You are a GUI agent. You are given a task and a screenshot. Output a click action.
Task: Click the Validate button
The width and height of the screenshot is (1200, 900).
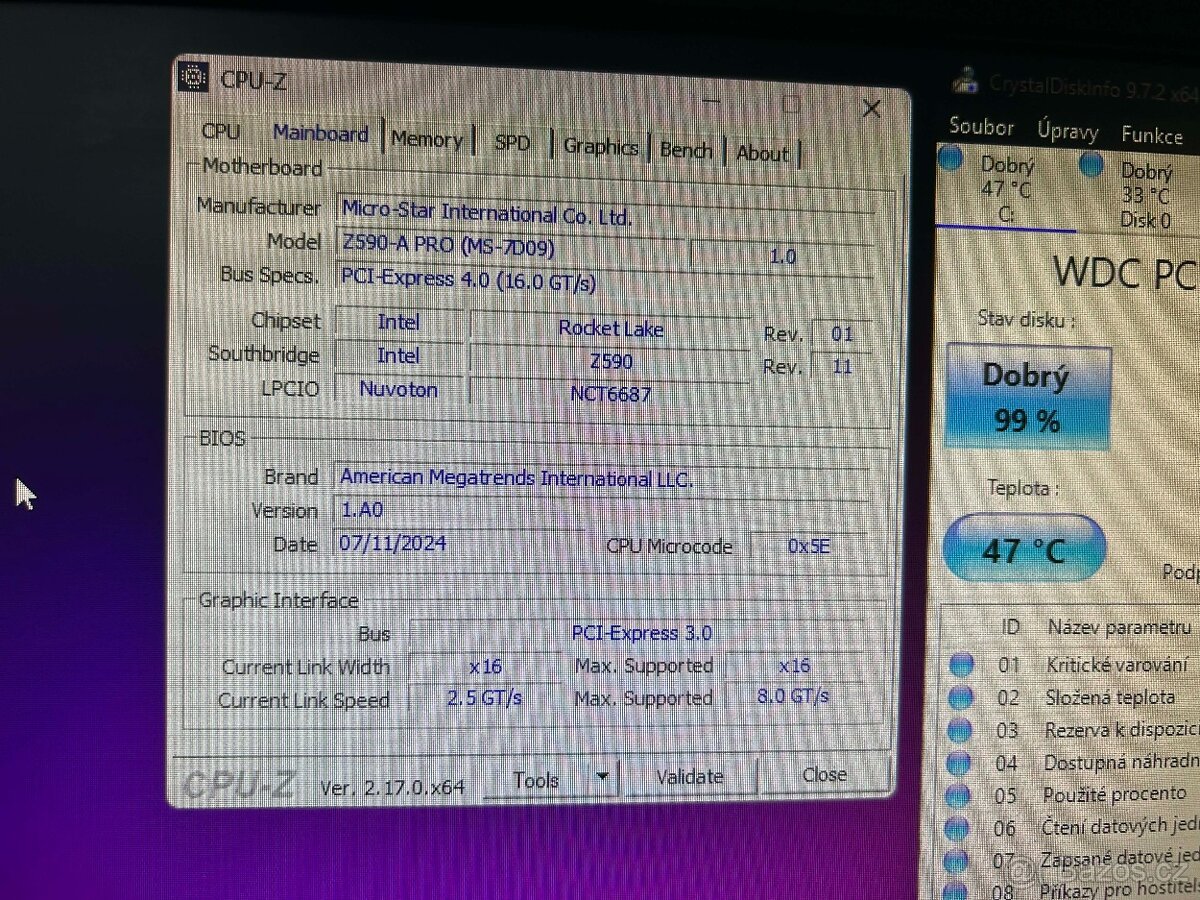[x=690, y=776]
